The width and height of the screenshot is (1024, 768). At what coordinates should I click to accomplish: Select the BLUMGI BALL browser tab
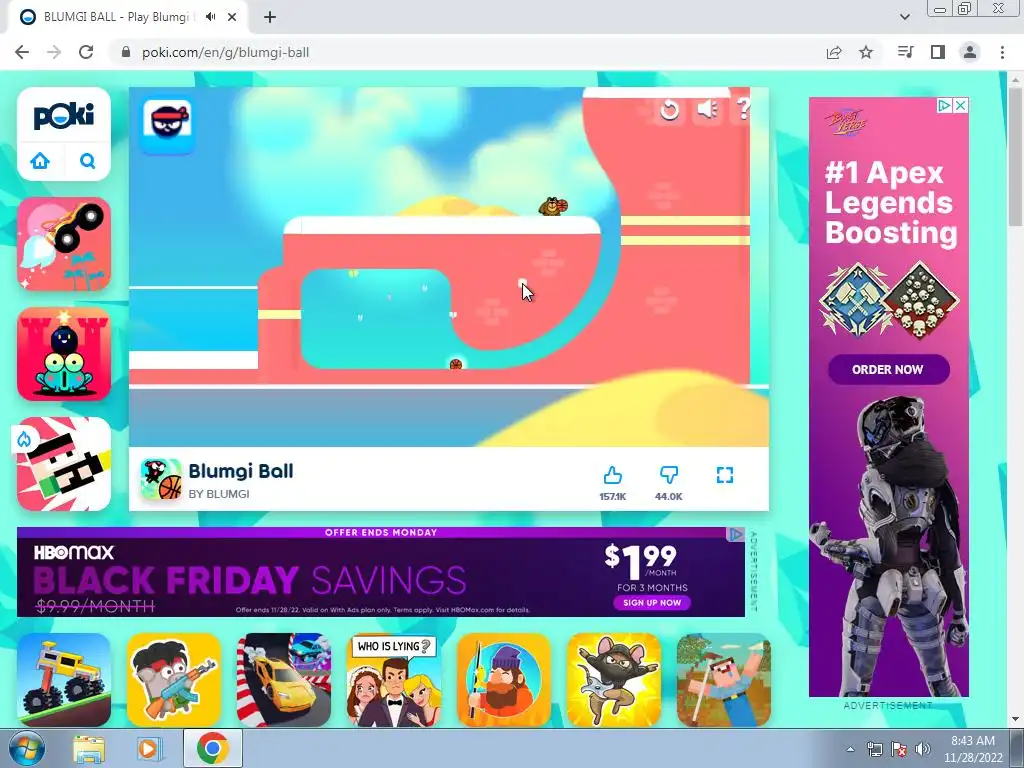click(127, 18)
